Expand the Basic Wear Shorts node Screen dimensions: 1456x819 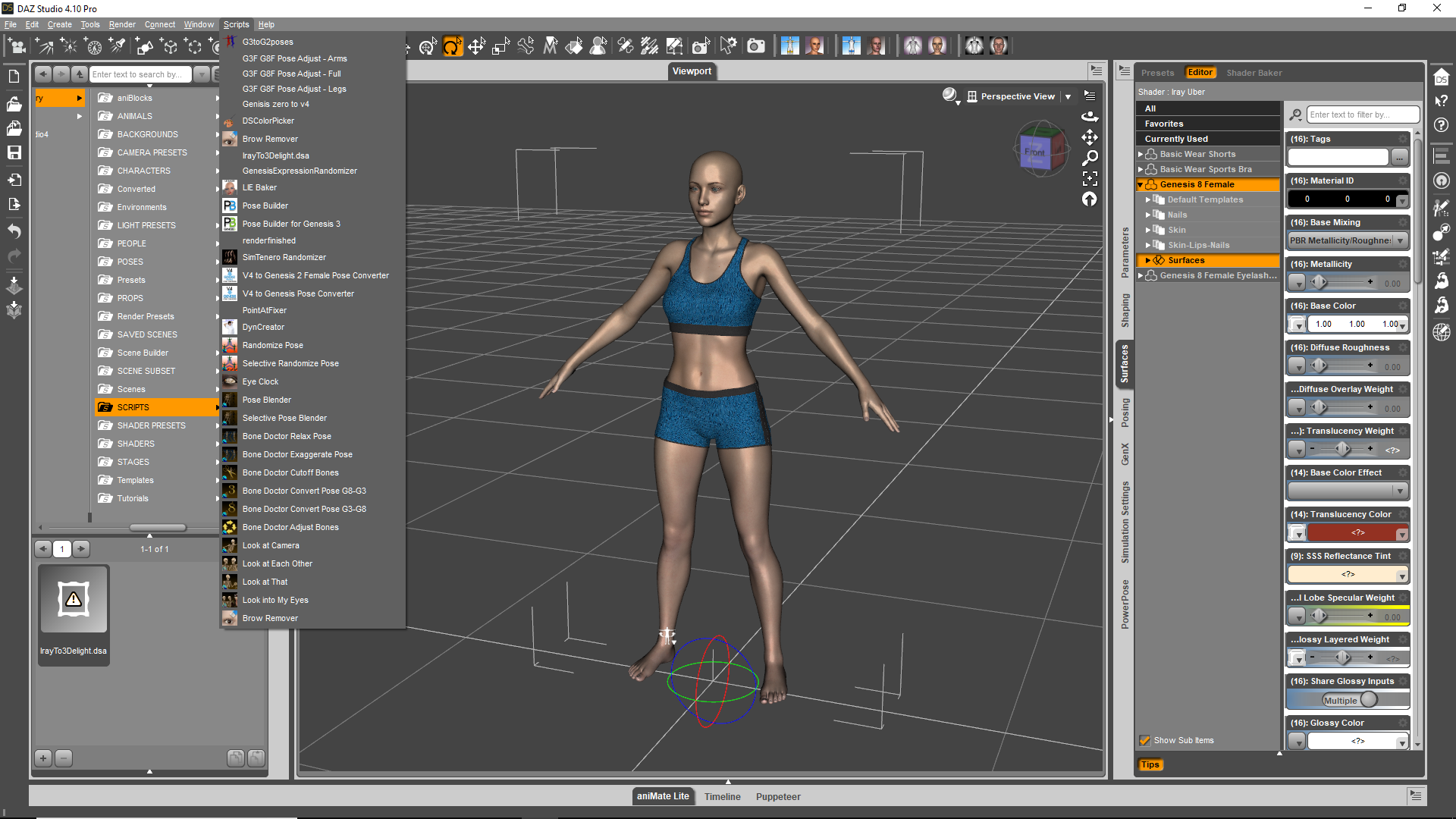(x=1141, y=155)
